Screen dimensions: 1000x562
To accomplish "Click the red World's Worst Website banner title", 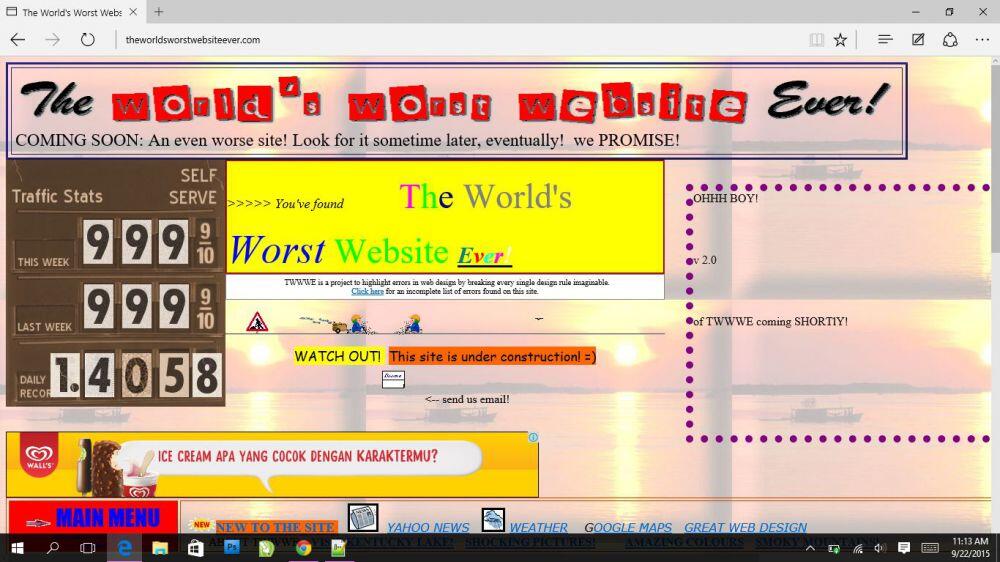I will point(456,103).
